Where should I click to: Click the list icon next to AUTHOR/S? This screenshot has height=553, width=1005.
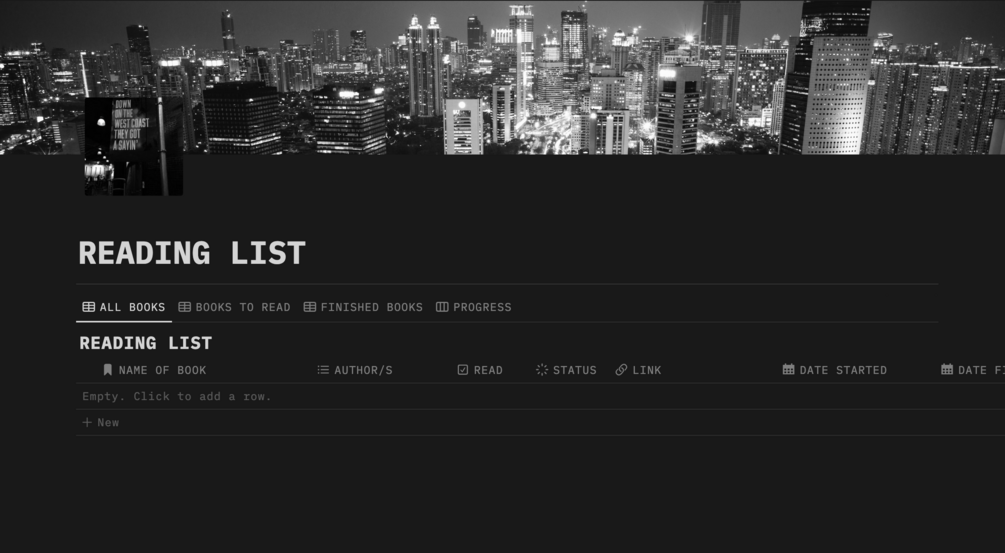[x=323, y=370]
